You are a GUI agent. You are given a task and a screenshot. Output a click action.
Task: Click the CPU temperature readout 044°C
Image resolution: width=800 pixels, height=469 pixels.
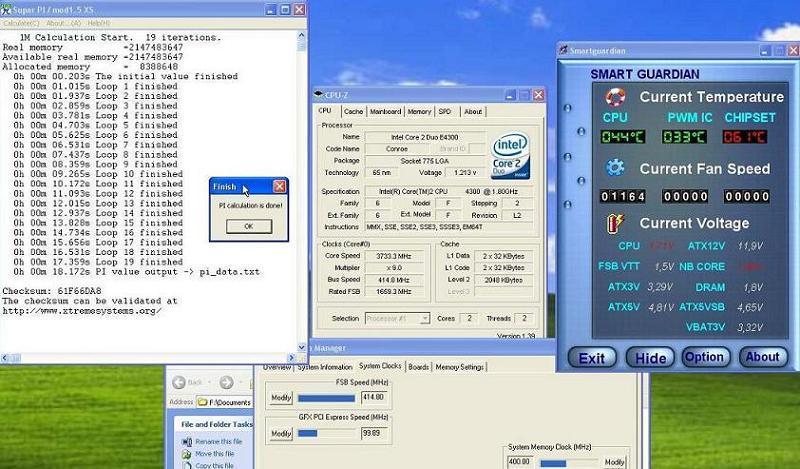coord(623,137)
